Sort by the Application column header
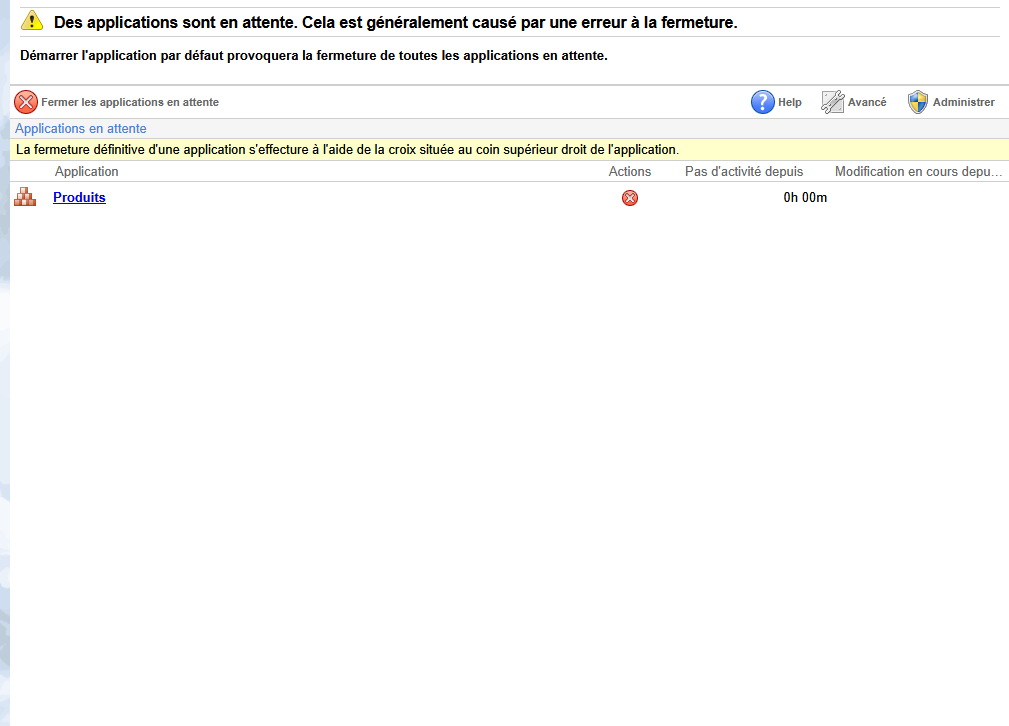This screenshot has height=726, width=1009. coord(87,171)
